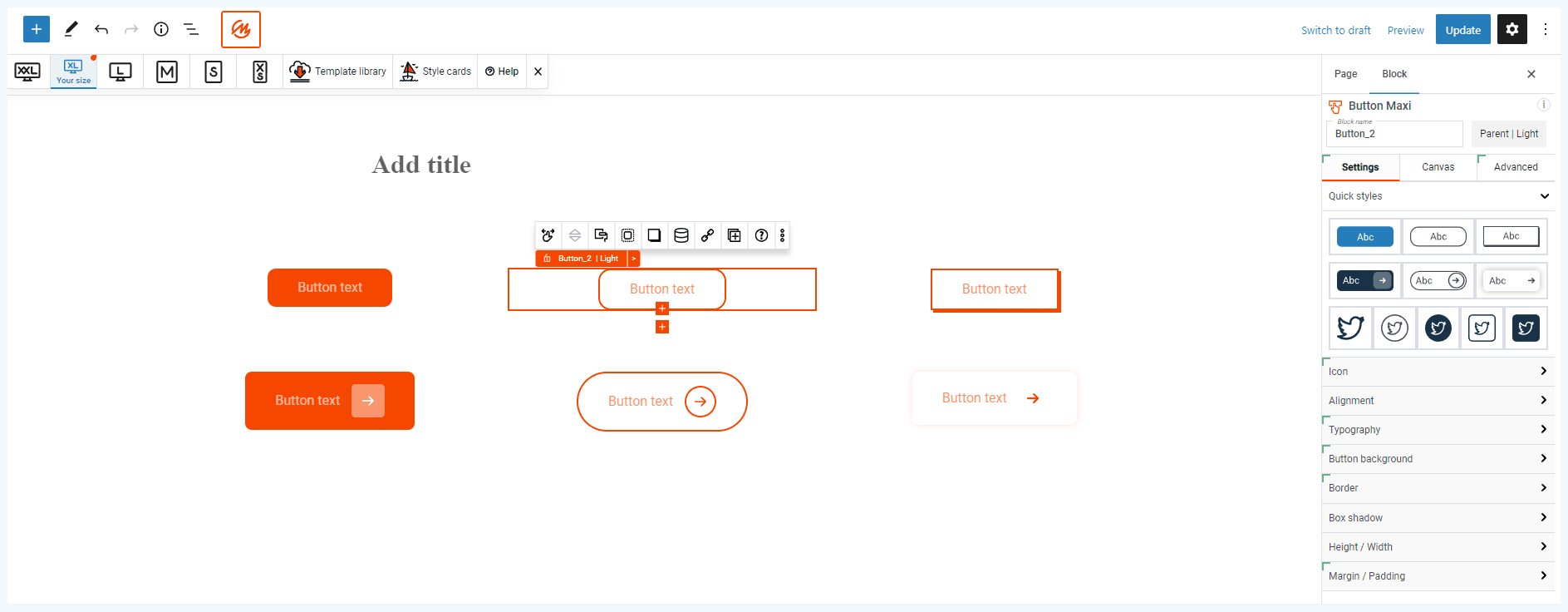Open Style cards
This screenshot has height=612, width=1568.
click(435, 72)
